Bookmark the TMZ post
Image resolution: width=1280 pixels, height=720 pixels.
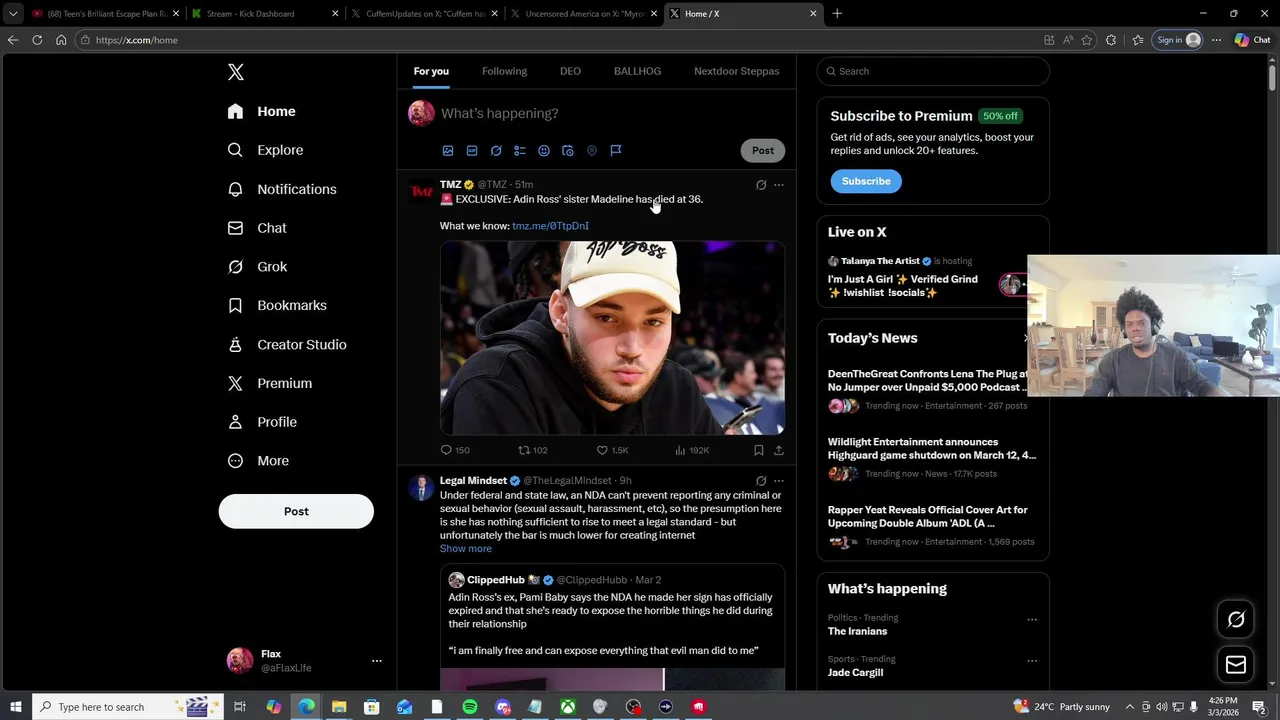759,450
